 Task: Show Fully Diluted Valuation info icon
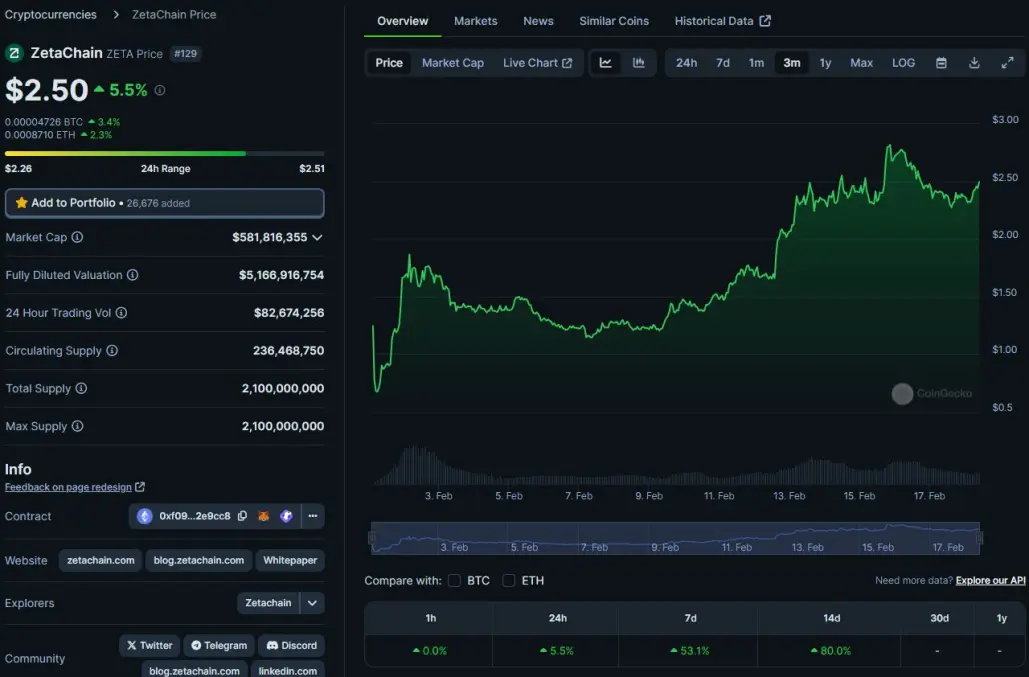tap(133, 275)
